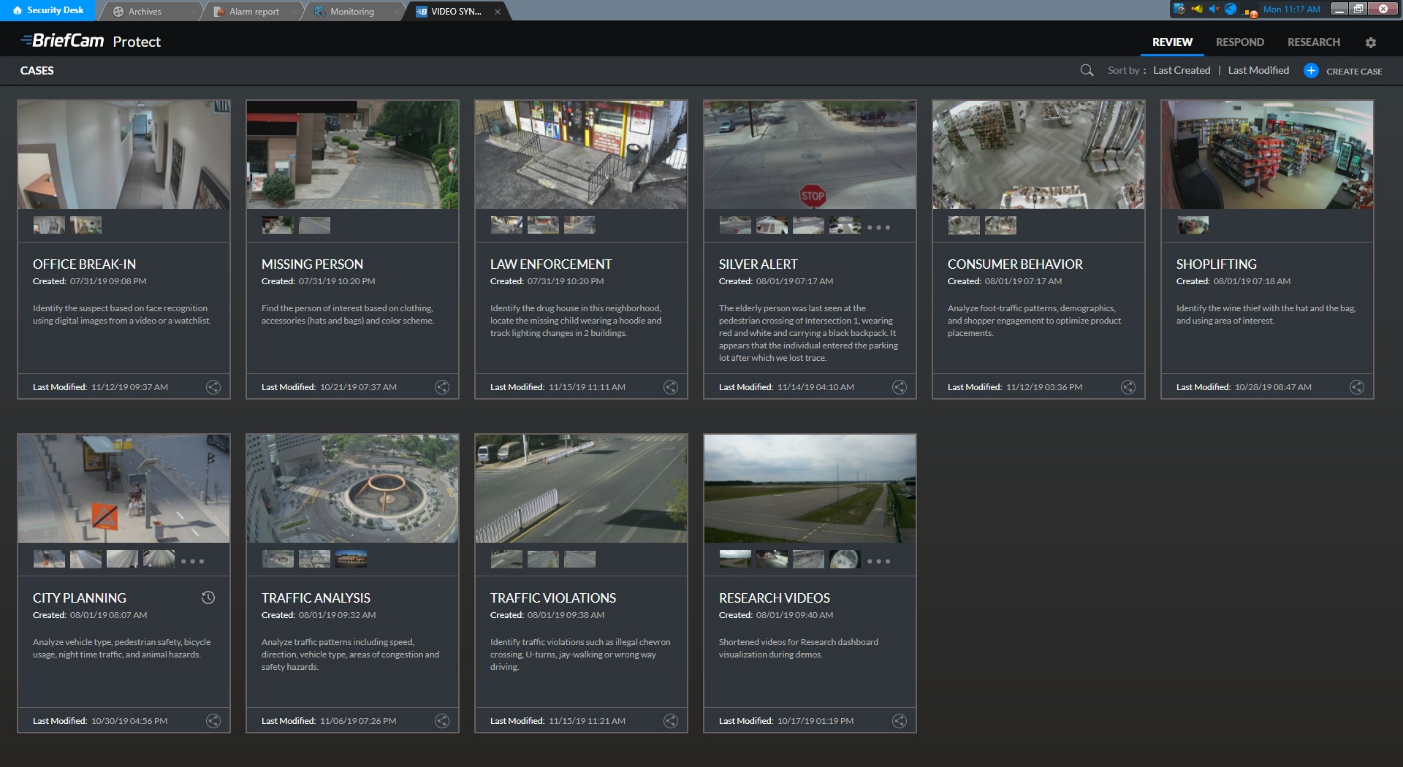The image size is (1403, 767).
Task: Click the blue plus Create Case icon
Action: coord(1311,70)
